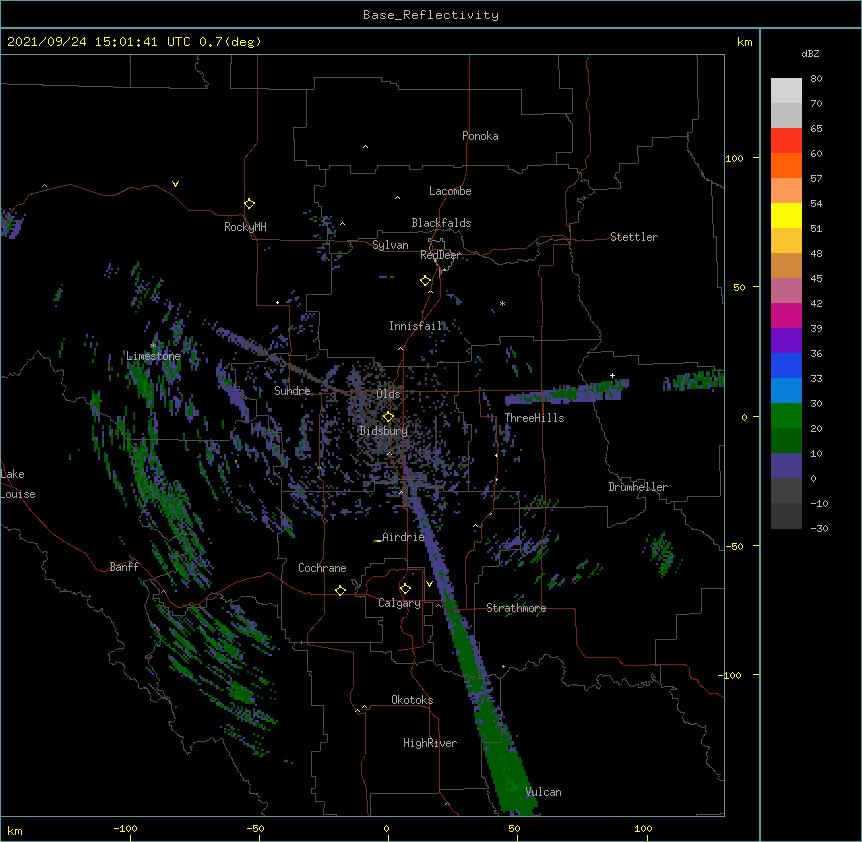Click the 80 value on the dBZ legend
The width and height of the screenshot is (862, 842).
816,79
